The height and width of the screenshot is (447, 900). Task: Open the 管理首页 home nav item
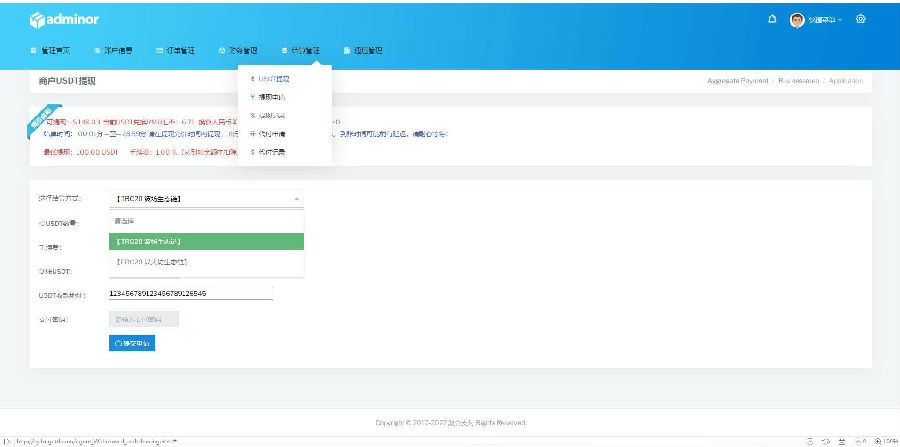point(51,50)
